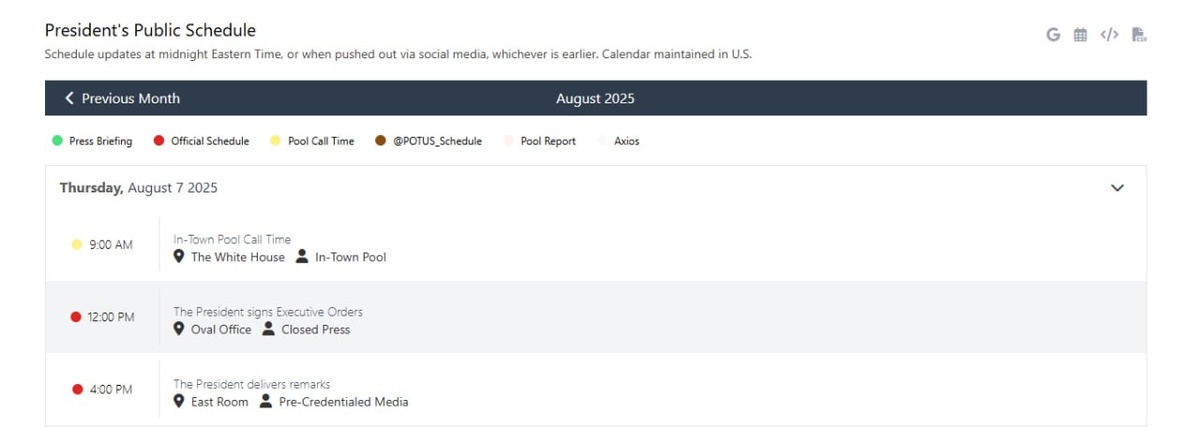Click the White House location pin icon
Screen dimensions: 1200x429
point(179,257)
